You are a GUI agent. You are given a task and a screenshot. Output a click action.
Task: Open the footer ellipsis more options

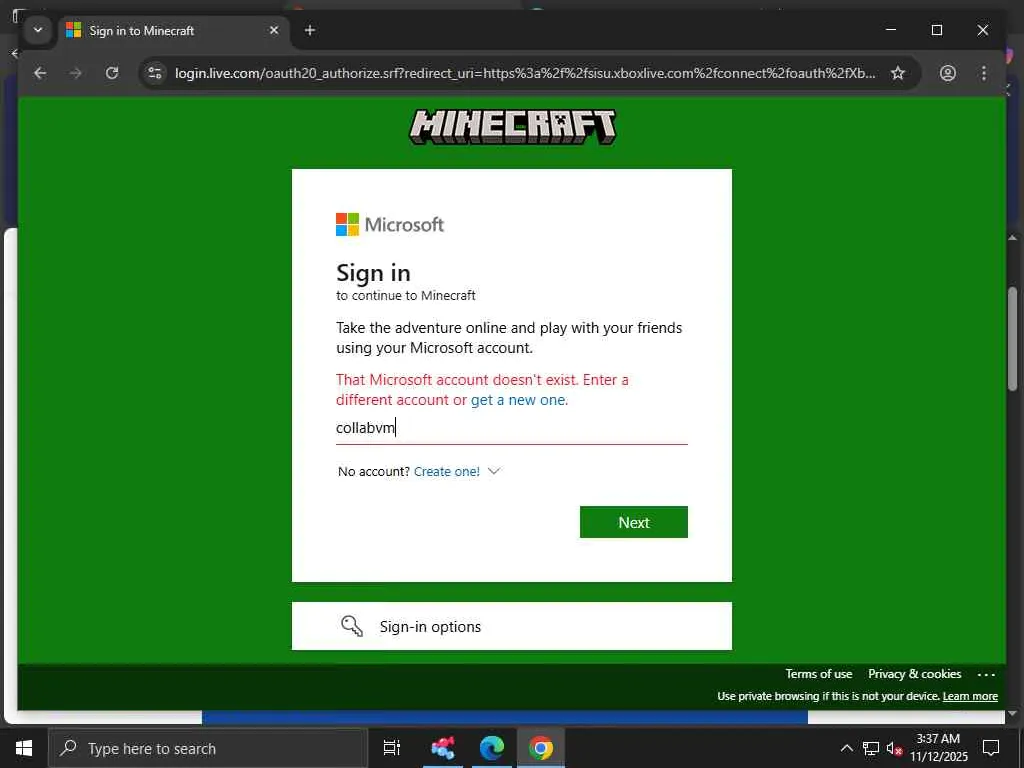(986, 675)
